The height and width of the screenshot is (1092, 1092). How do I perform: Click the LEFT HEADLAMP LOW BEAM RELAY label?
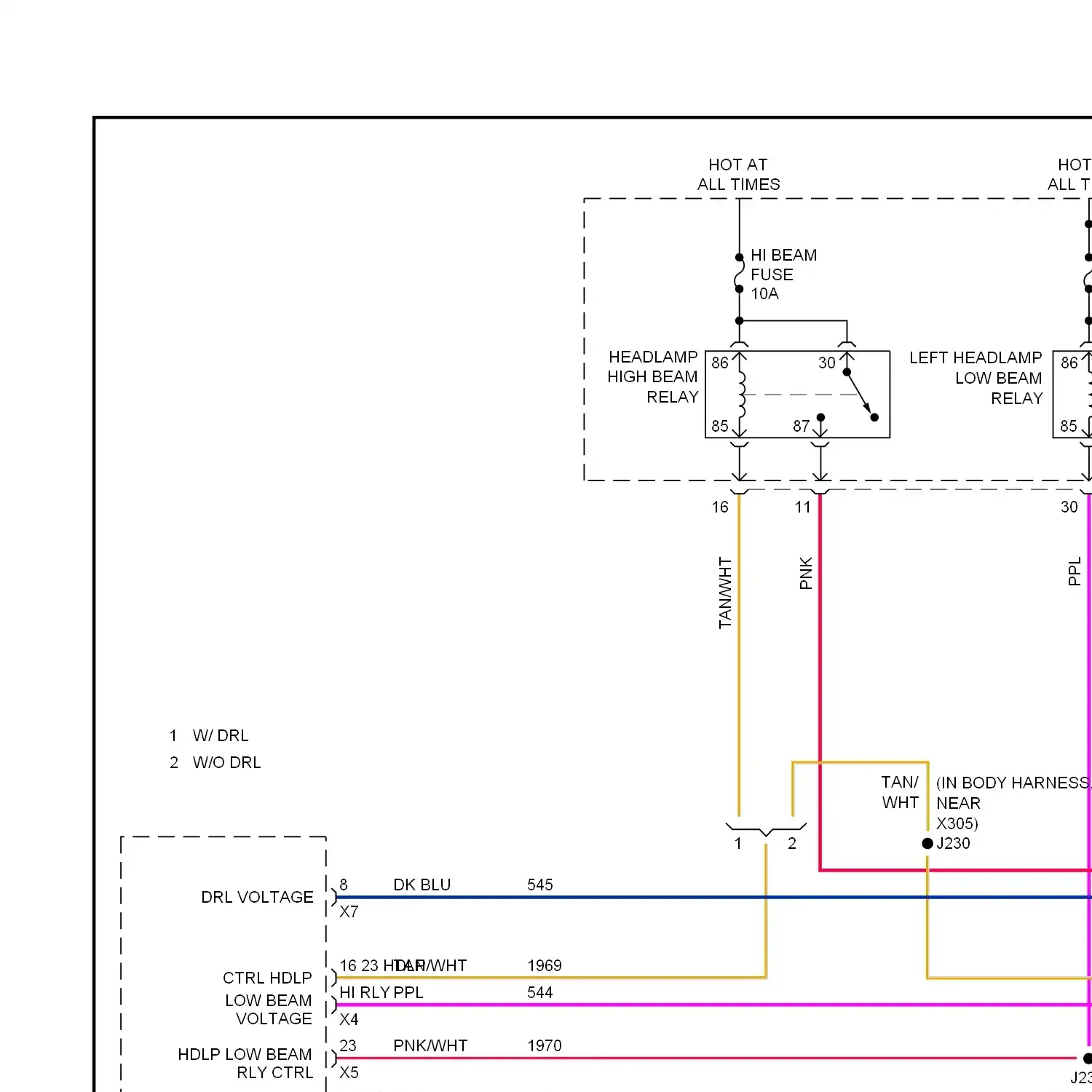[976, 378]
